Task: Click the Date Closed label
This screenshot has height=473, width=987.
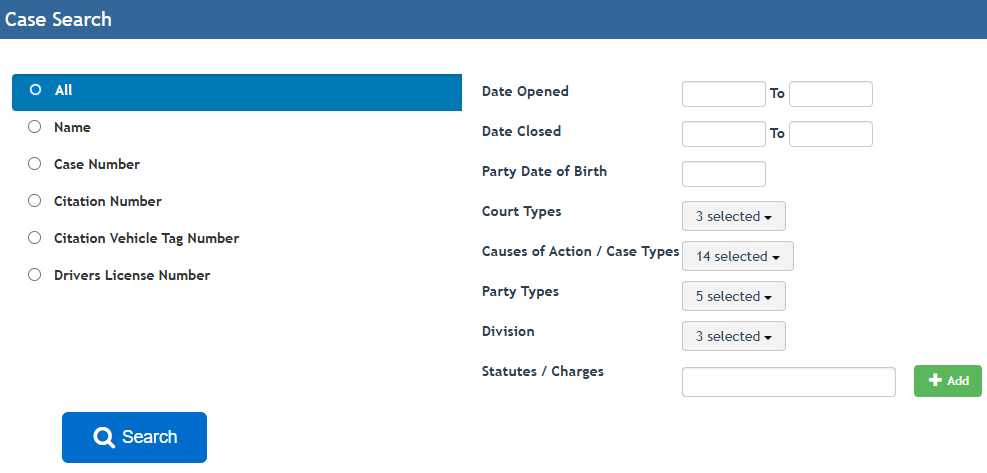Action: click(x=521, y=132)
